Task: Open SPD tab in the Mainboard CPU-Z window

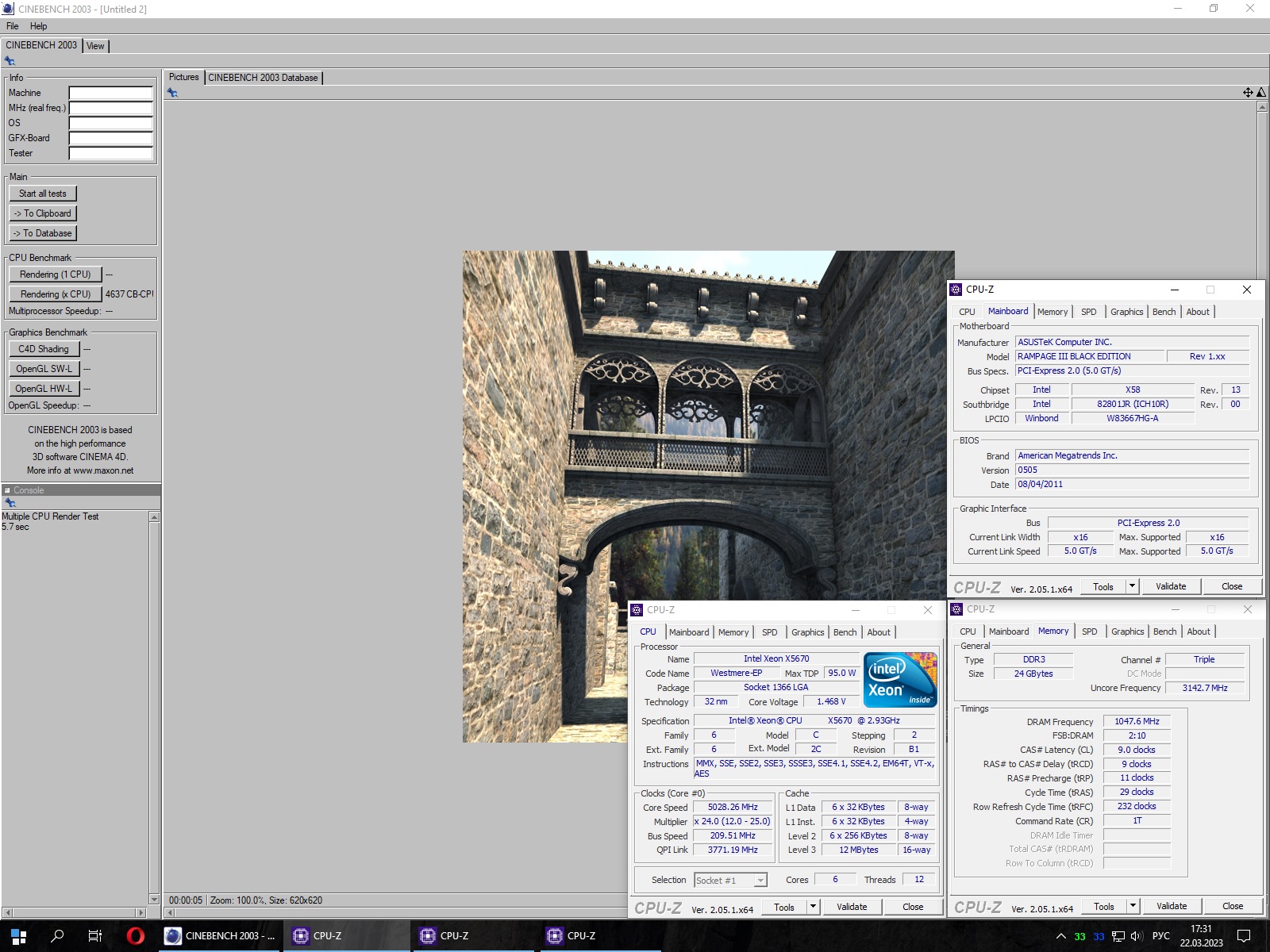Action: 1088,312
